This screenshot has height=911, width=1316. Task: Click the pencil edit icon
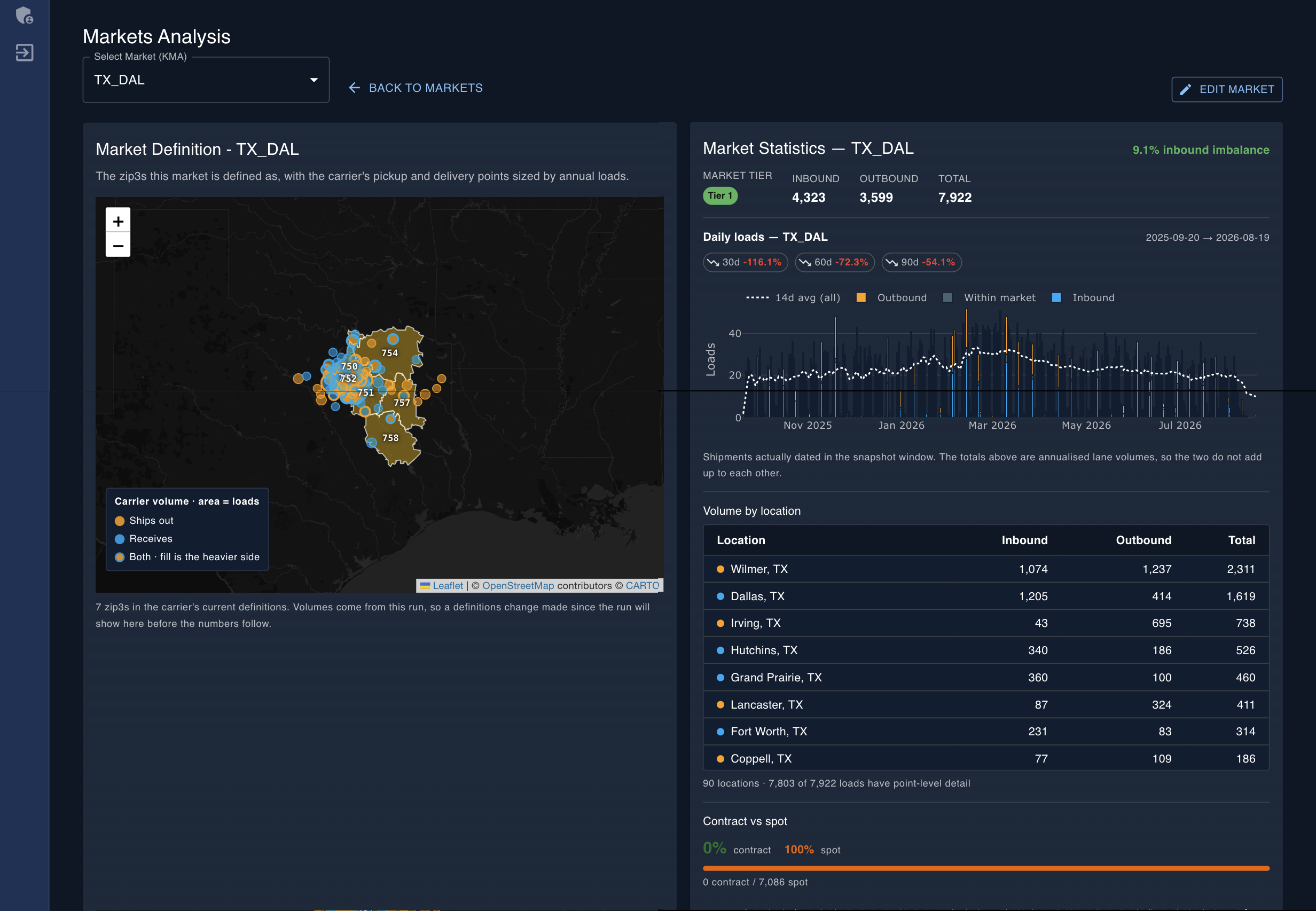(1186, 90)
